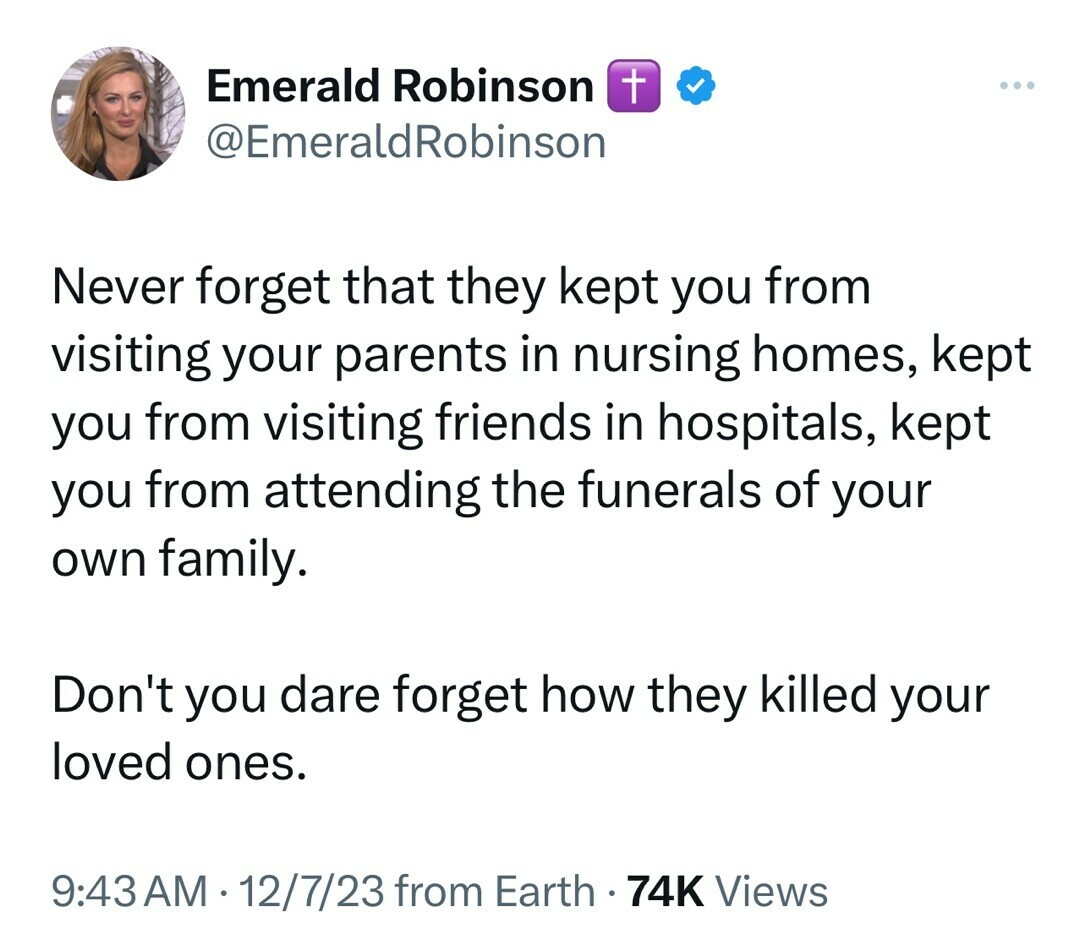
Task: Open the three-dot more options menu
Action: click(x=1019, y=86)
